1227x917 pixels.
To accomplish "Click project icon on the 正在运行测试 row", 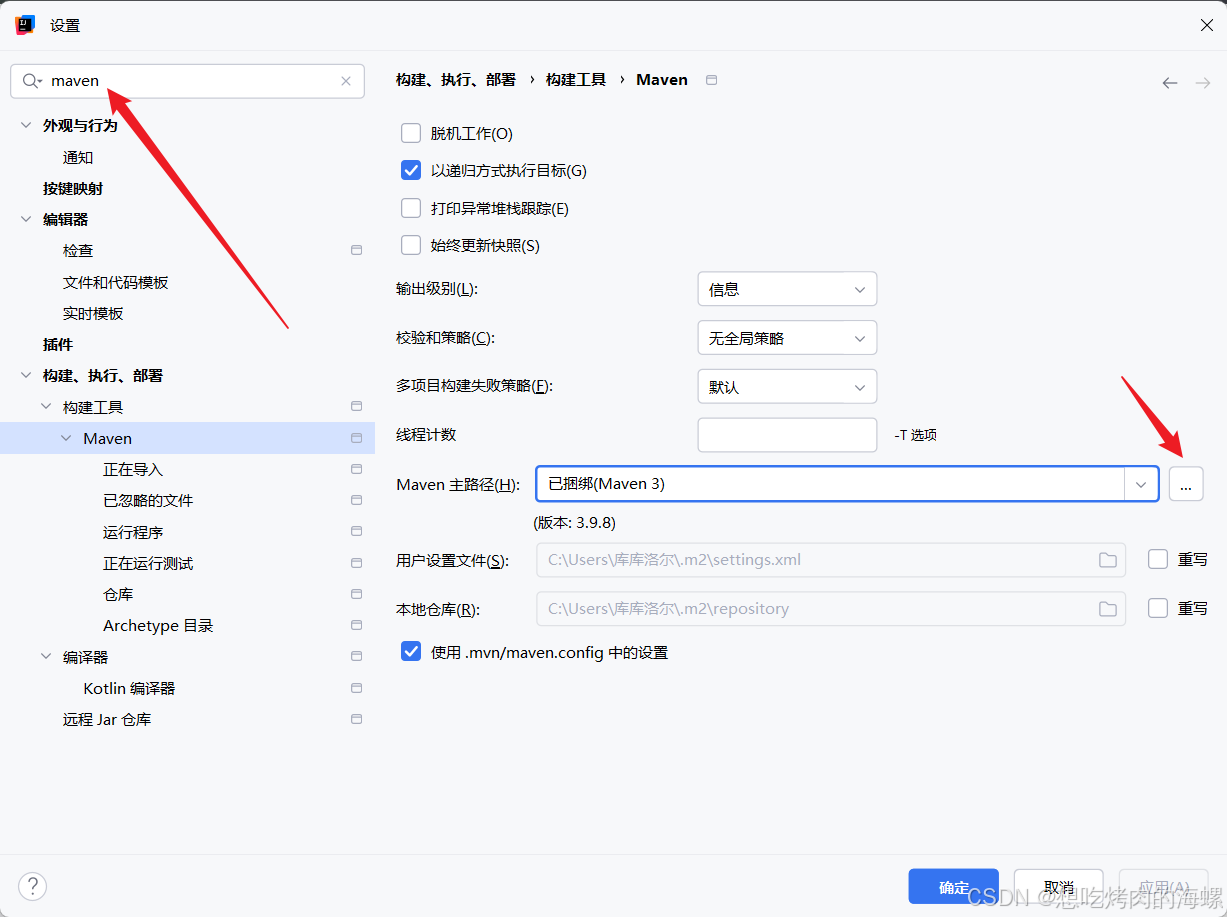I will 356,563.
